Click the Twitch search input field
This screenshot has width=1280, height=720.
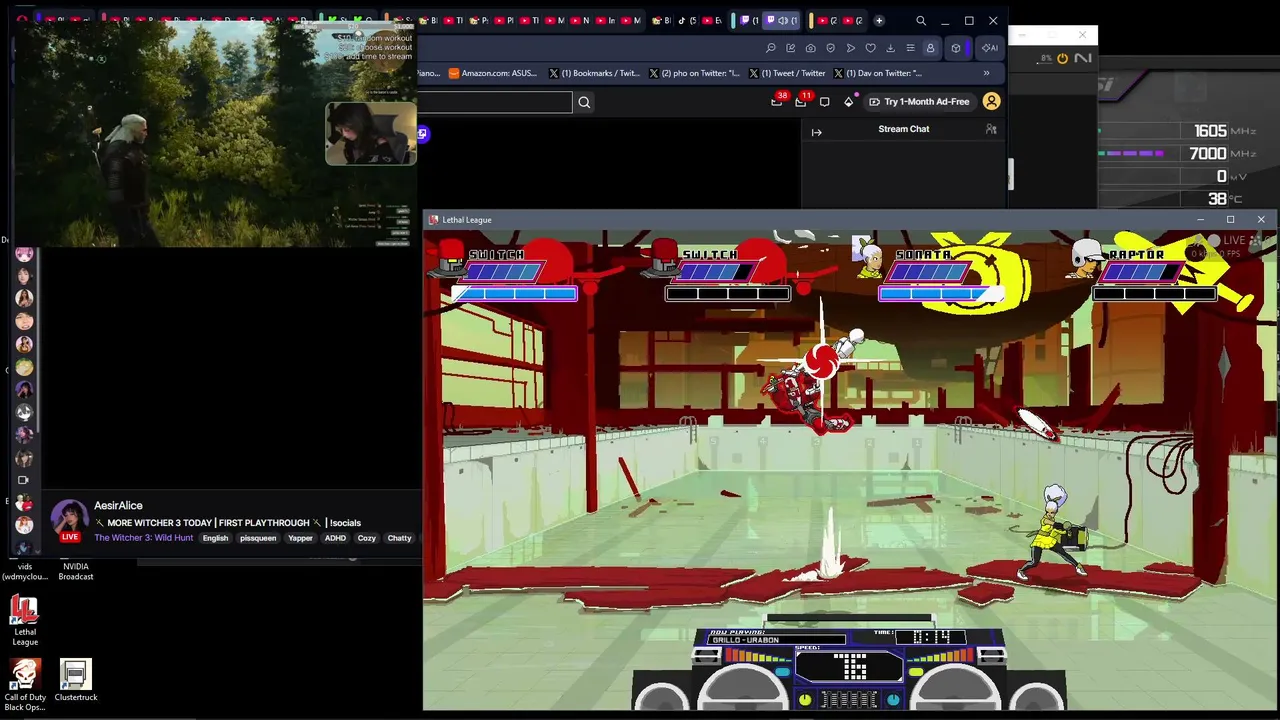tap(495, 102)
